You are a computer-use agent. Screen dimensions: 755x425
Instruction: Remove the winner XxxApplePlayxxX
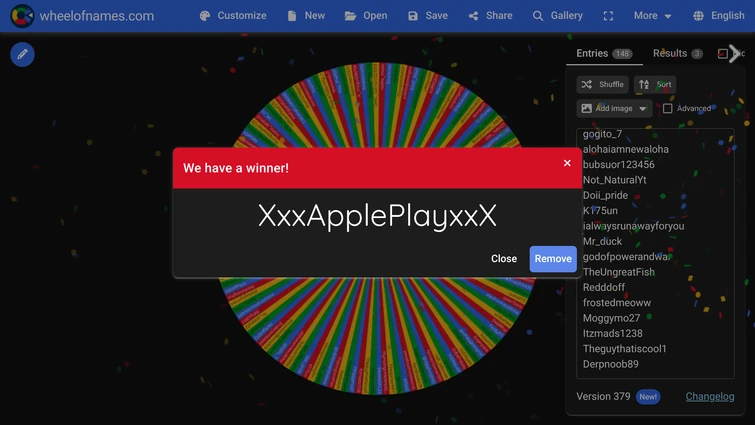(x=553, y=258)
